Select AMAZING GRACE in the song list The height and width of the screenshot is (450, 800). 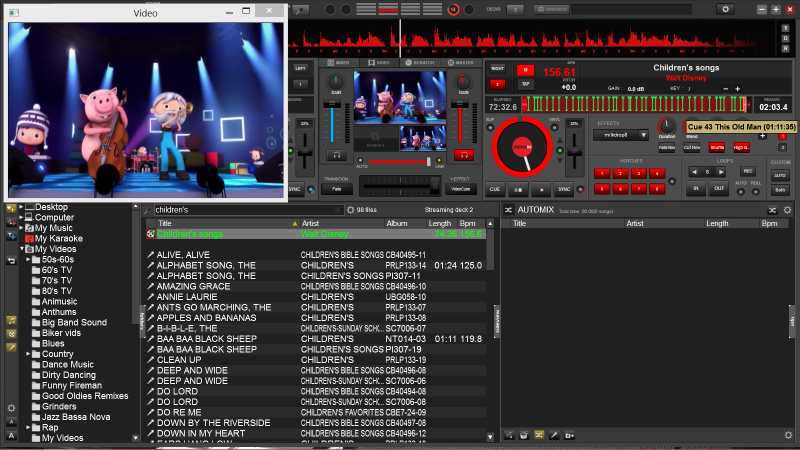pyautogui.click(x=186, y=286)
